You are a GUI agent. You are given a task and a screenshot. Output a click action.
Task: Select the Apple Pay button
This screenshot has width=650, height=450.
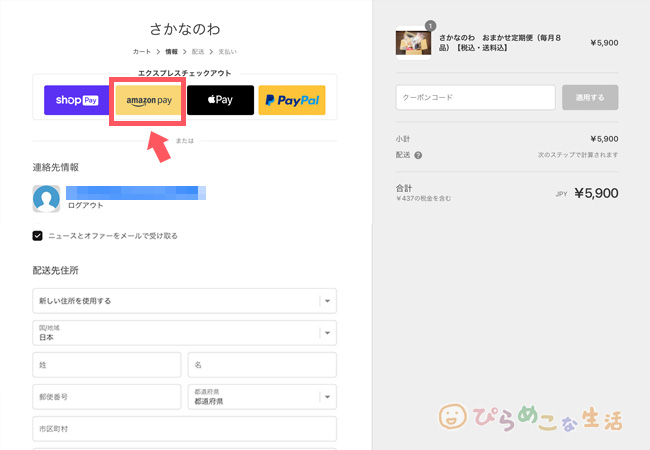(x=221, y=100)
